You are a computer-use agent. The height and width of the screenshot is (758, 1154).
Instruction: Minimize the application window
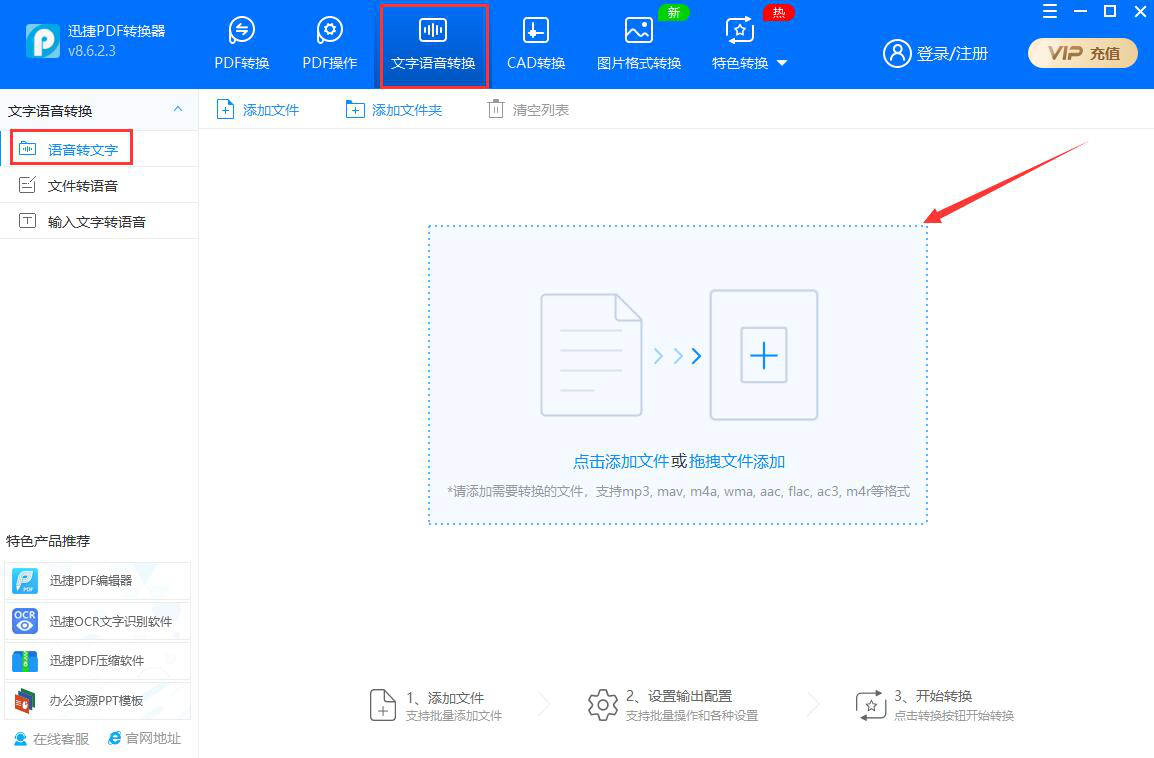point(1080,11)
